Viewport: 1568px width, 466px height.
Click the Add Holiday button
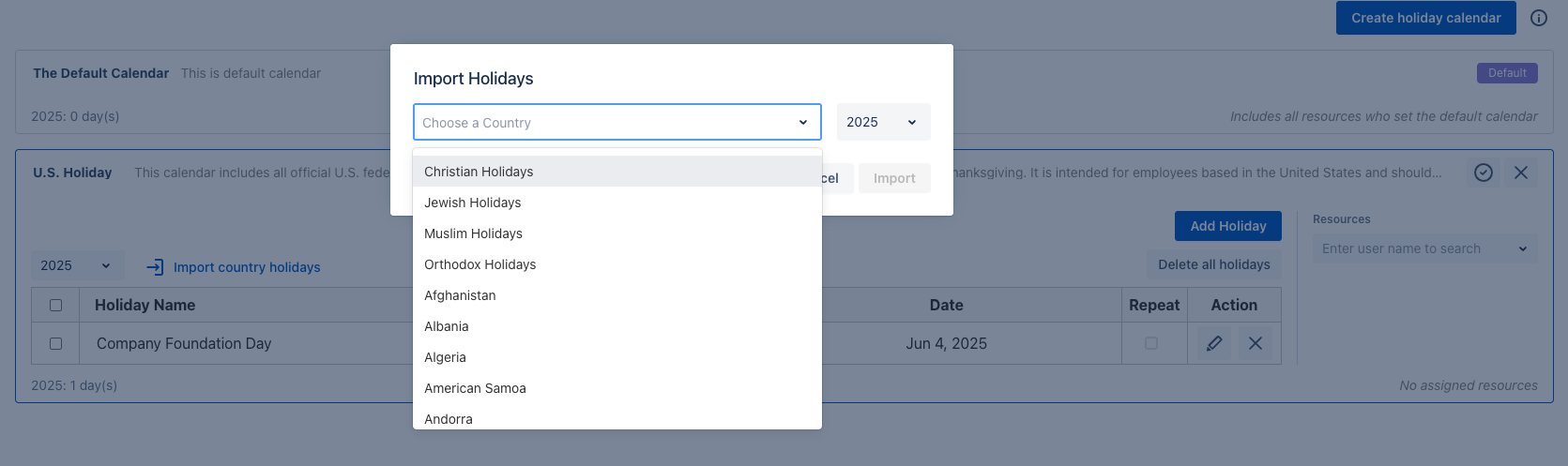tap(1227, 226)
